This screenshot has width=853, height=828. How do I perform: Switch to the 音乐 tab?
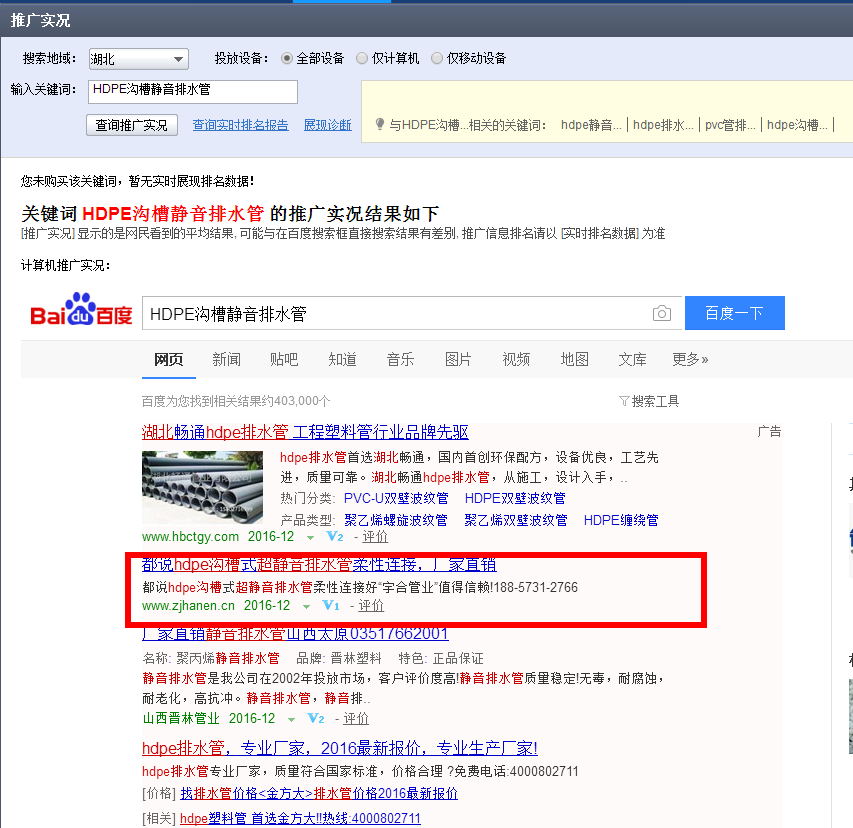pos(400,360)
